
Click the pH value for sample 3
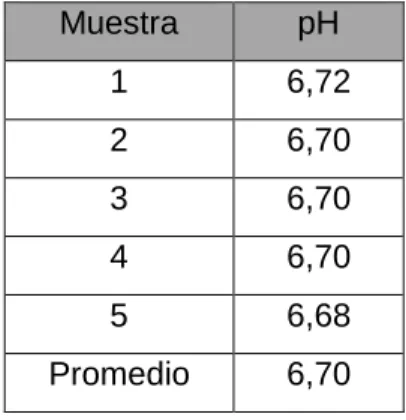coord(319,207)
